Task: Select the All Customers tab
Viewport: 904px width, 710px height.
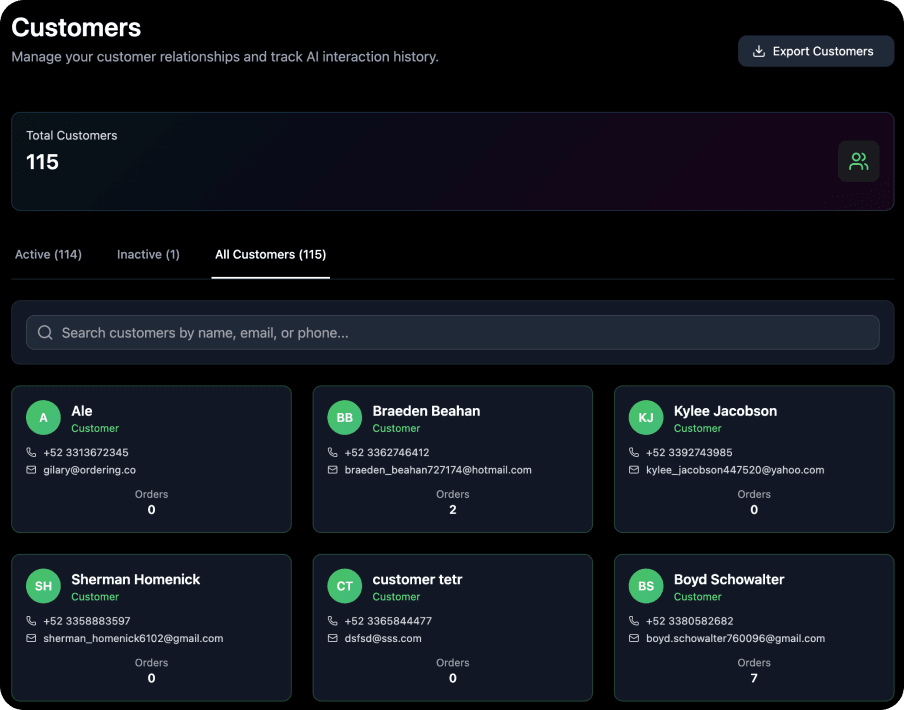Action: pyautogui.click(x=270, y=254)
